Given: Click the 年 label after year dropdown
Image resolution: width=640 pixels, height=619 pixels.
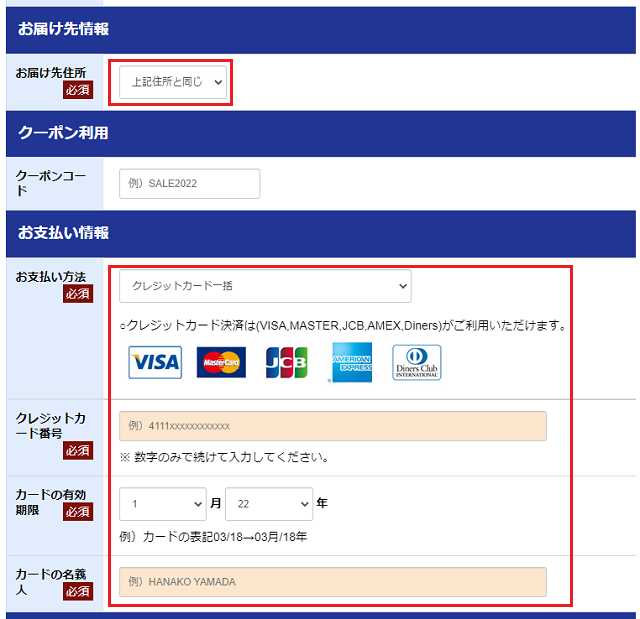Looking at the screenshot, I should [x=322, y=503].
